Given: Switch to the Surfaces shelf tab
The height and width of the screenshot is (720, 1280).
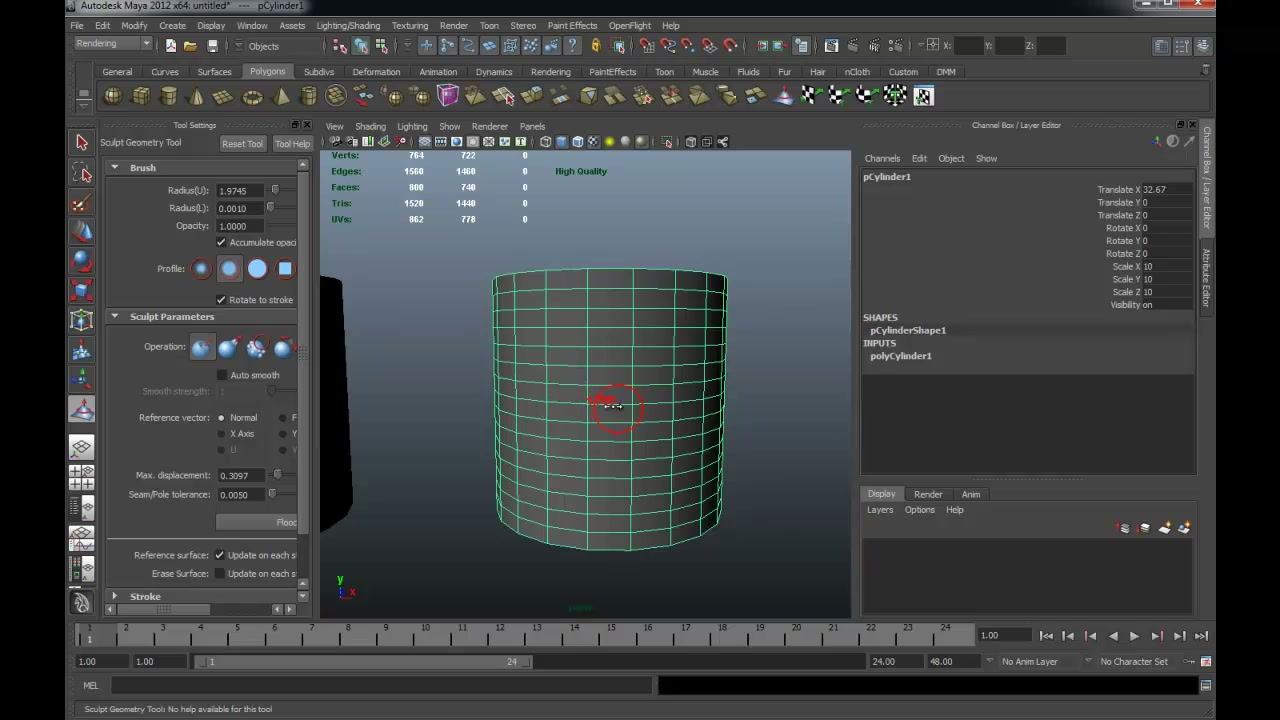Looking at the screenshot, I should (x=214, y=72).
